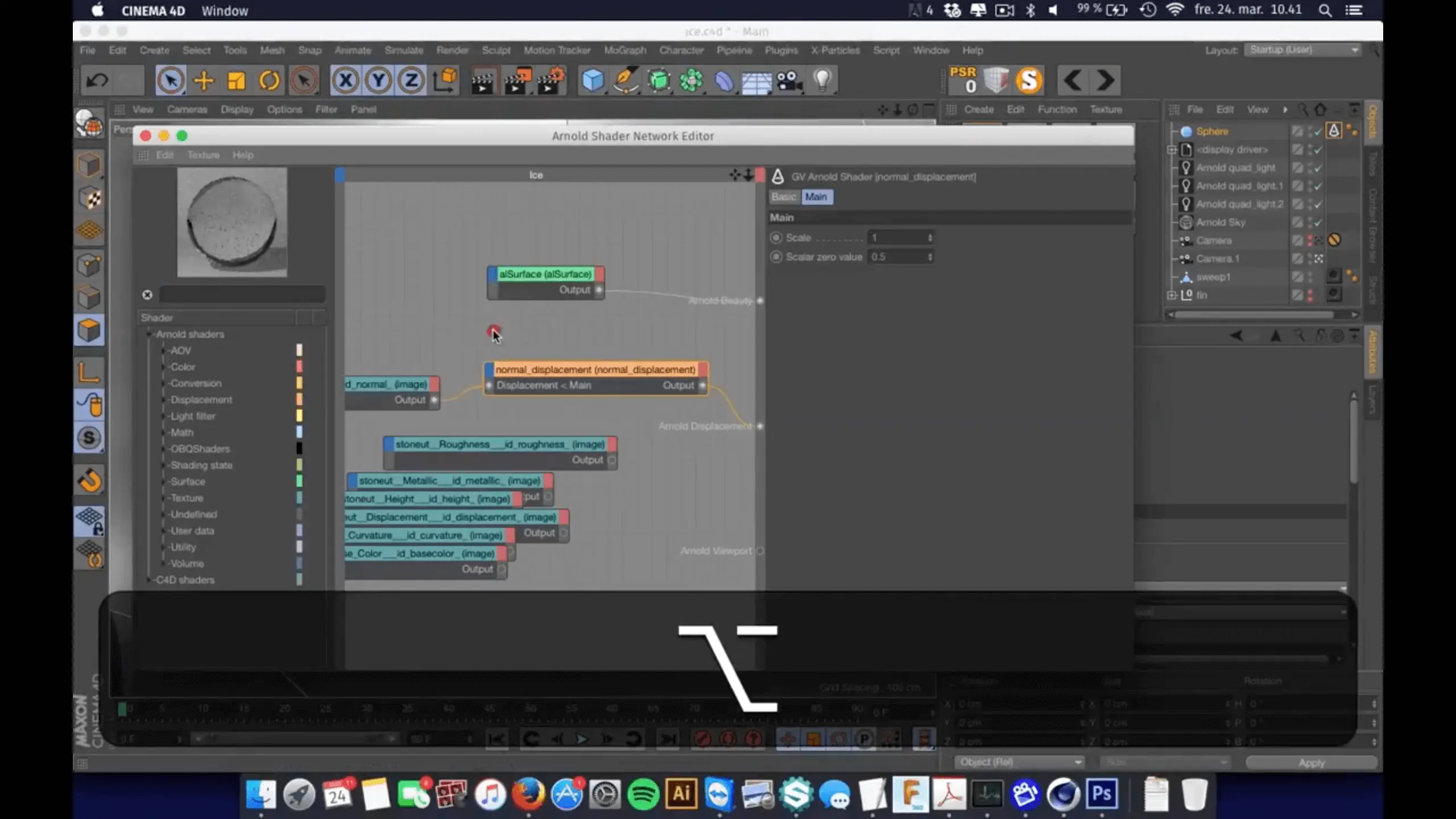Click the Deformer object icon

pos(724,81)
